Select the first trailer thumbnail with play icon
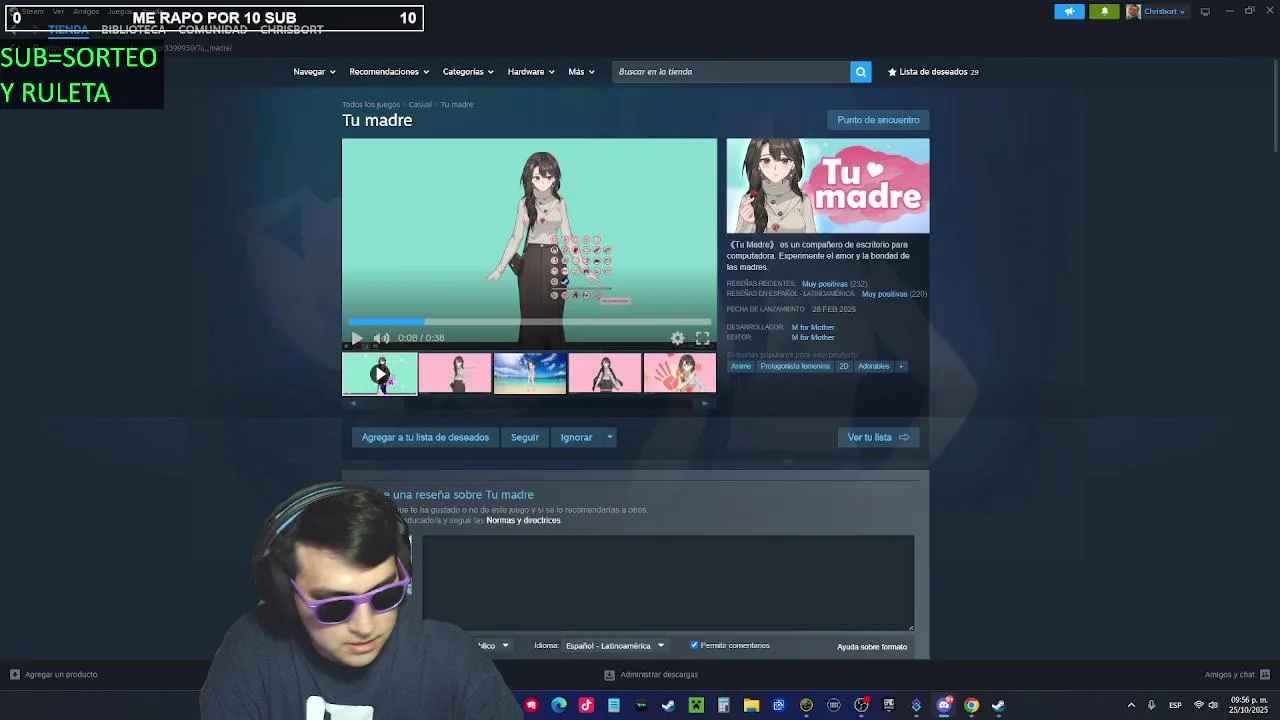 coord(379,373)
